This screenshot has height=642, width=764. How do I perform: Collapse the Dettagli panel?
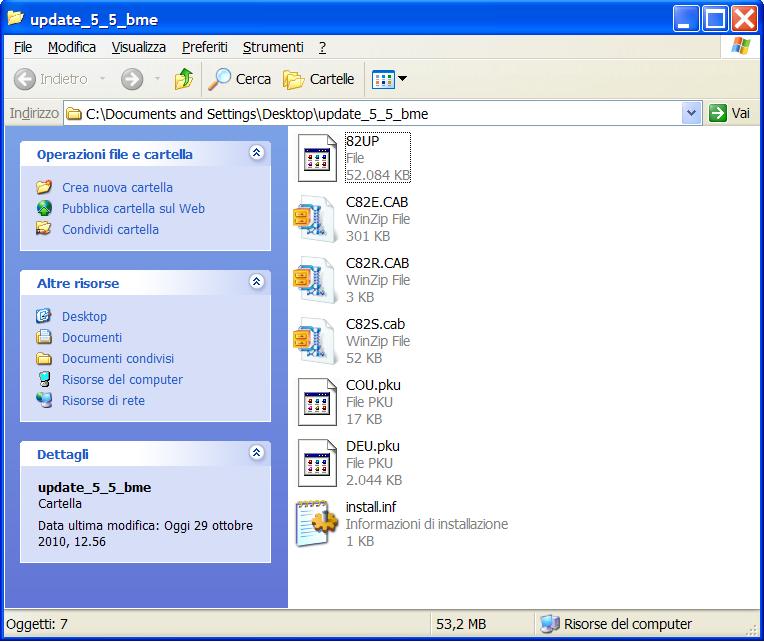click(256, 453)
